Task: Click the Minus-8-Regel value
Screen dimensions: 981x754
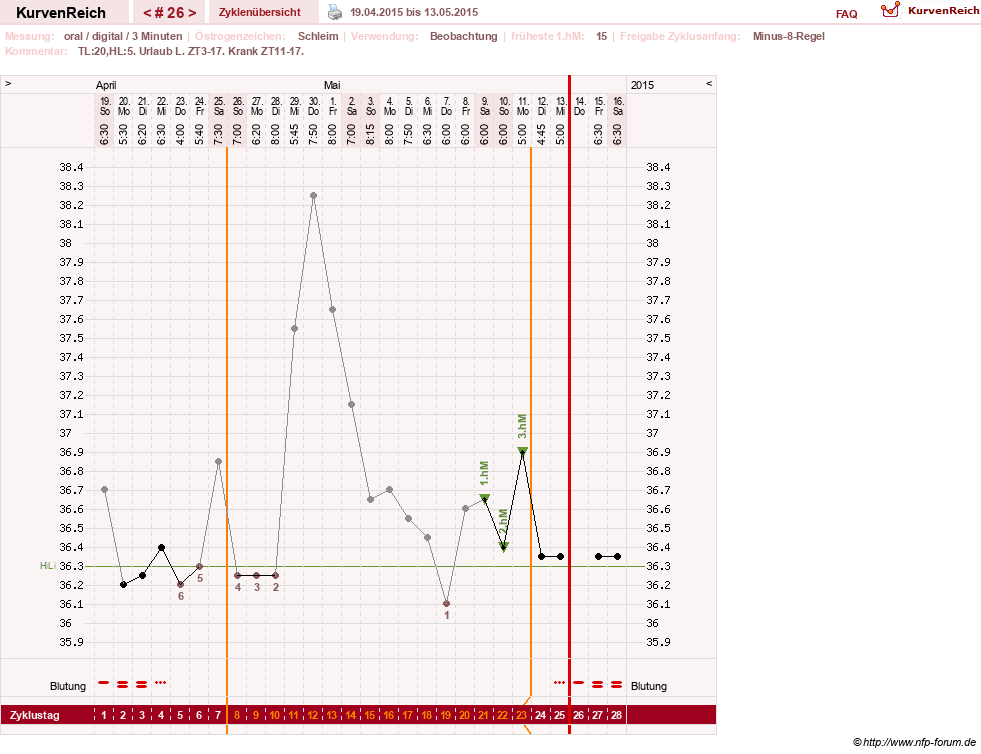Action: click(788, 36)
